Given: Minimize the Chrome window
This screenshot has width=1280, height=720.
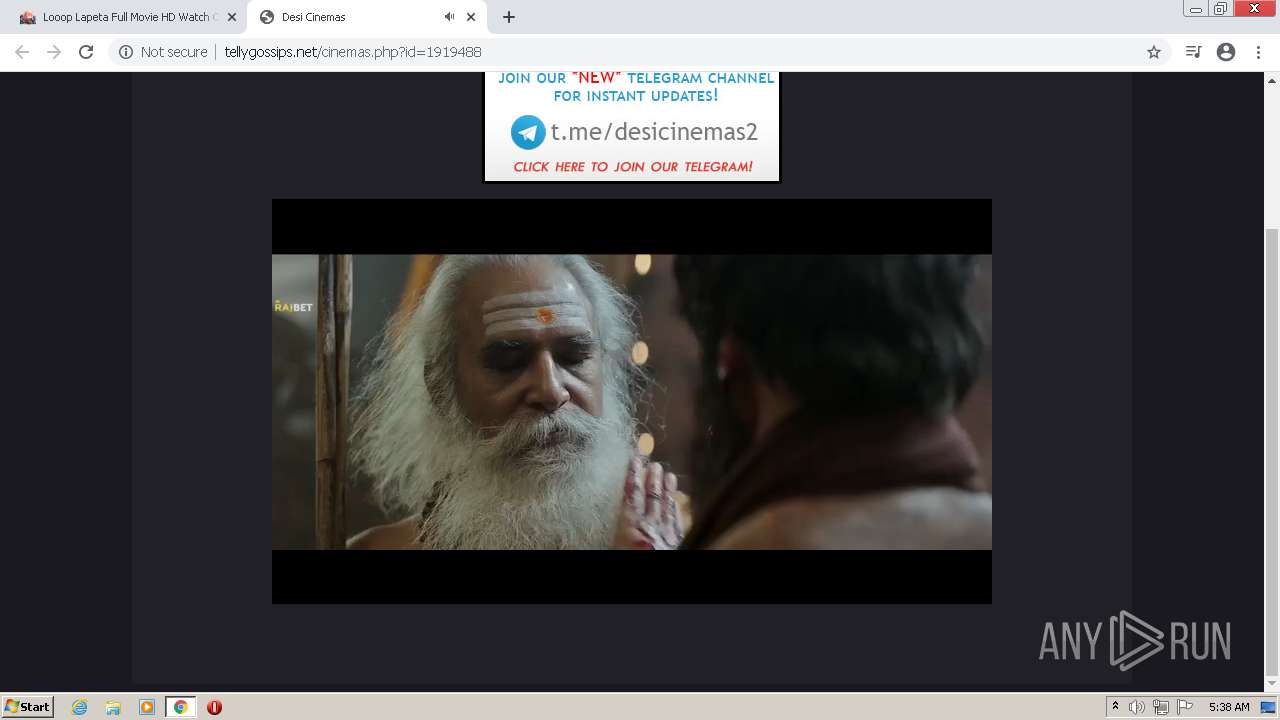Looking at the screenshot, I should pos(1195,9).
